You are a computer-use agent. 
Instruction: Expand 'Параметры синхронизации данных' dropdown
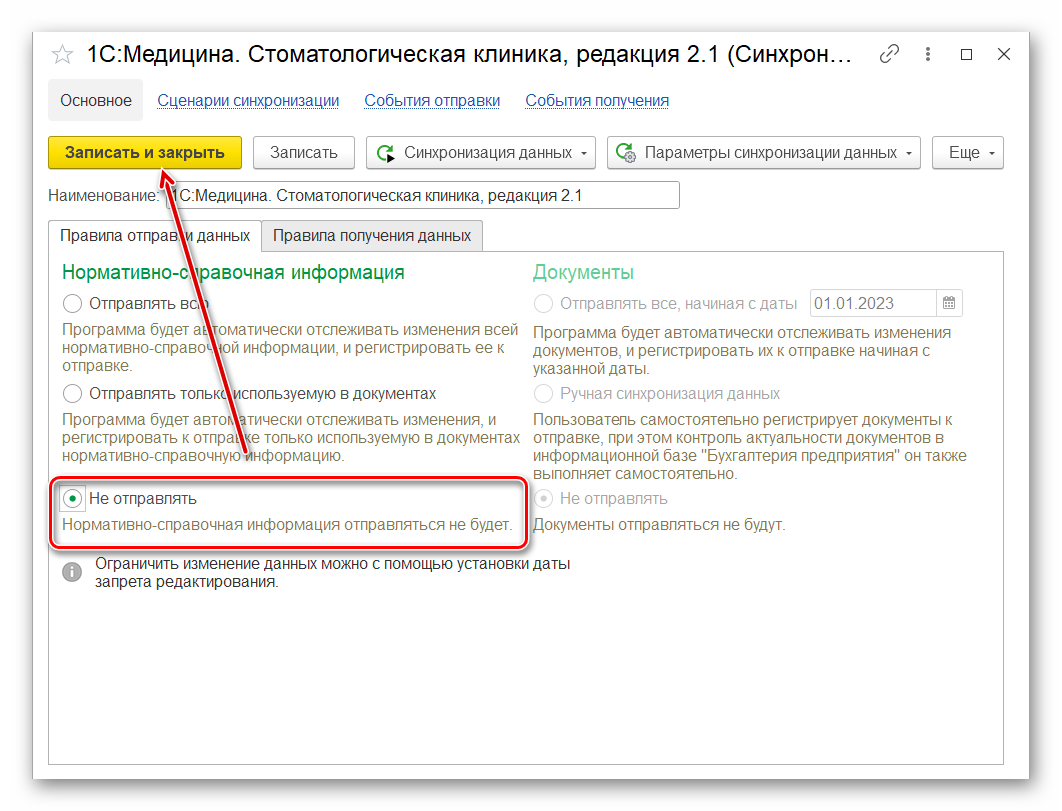pyautogui.click(x=764, y=153)
